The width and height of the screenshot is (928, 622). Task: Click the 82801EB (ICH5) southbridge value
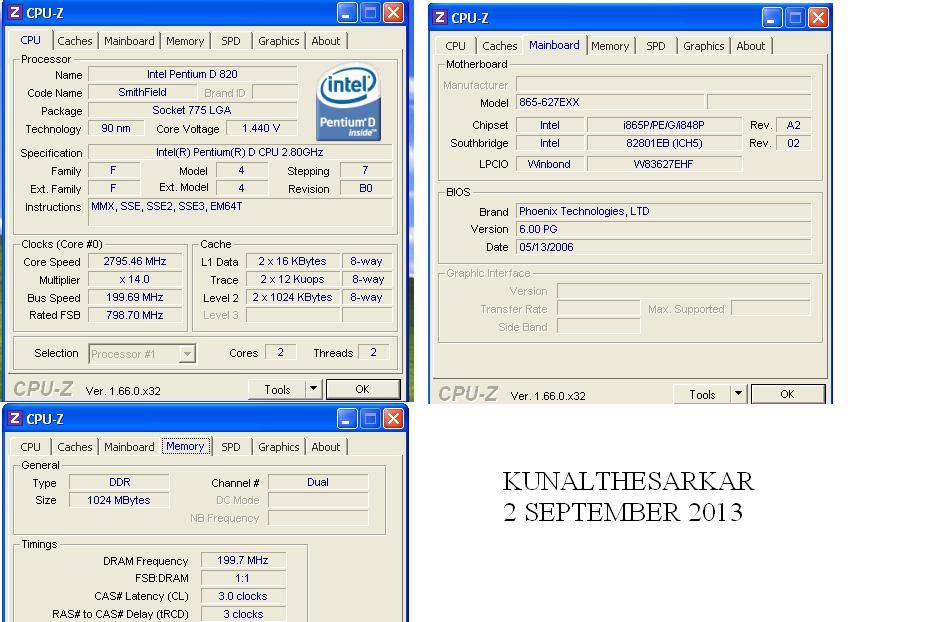664,143
